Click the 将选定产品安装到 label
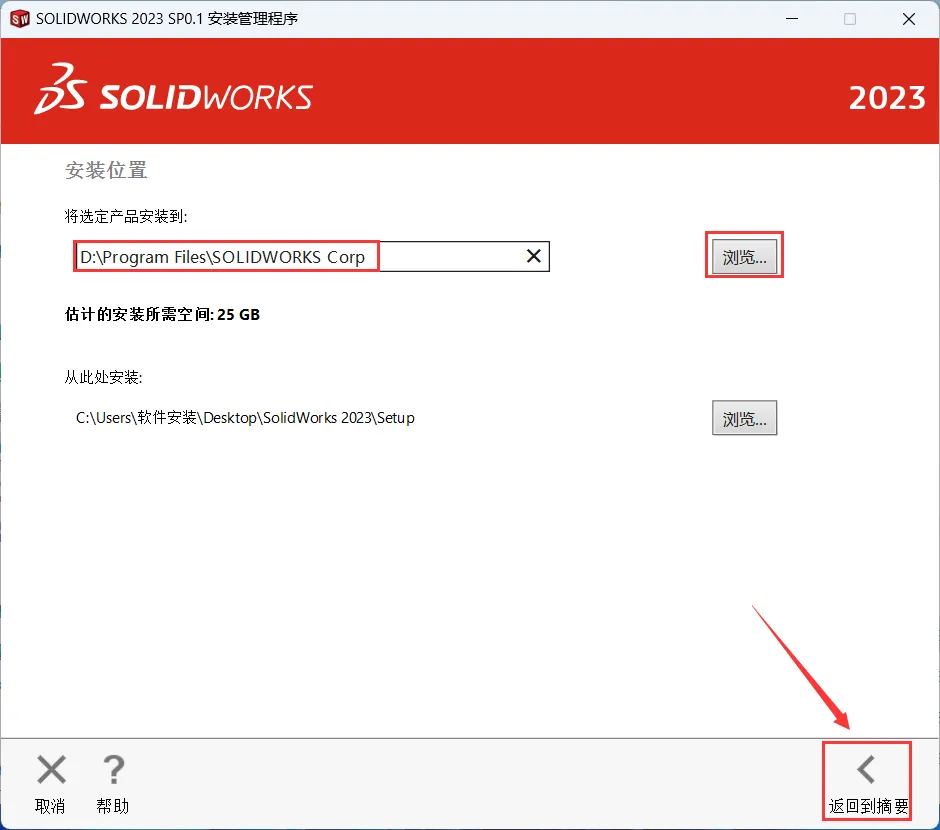The image size is (940, 830). pyautogui.click(x=126, y=216)
